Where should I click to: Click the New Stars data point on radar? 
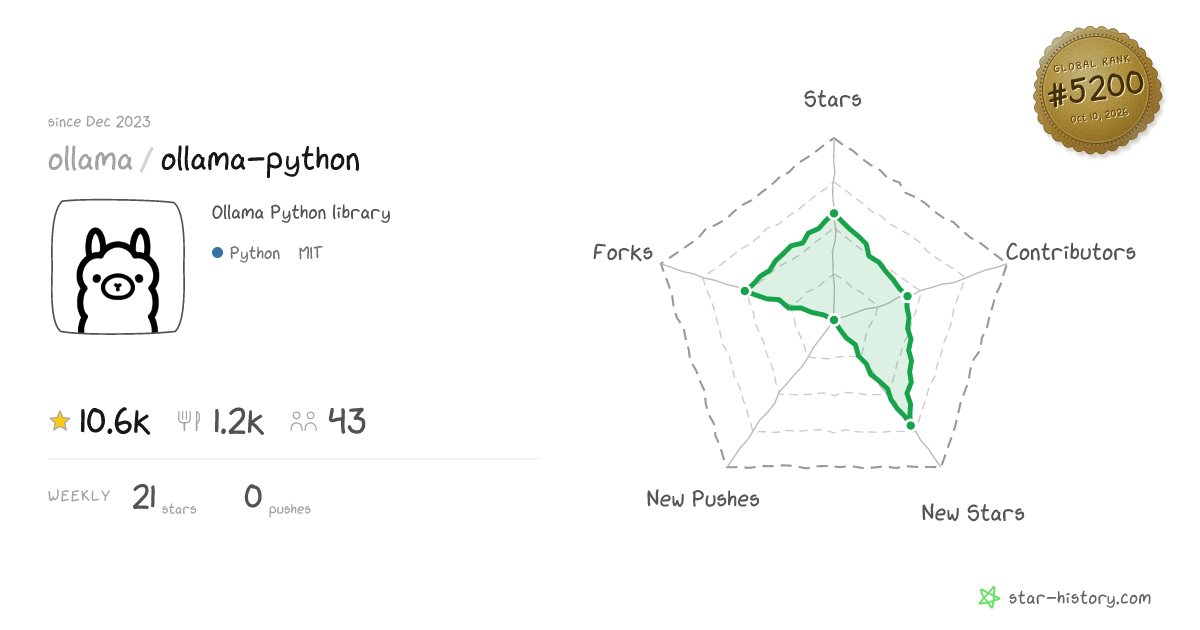[910, 425]
